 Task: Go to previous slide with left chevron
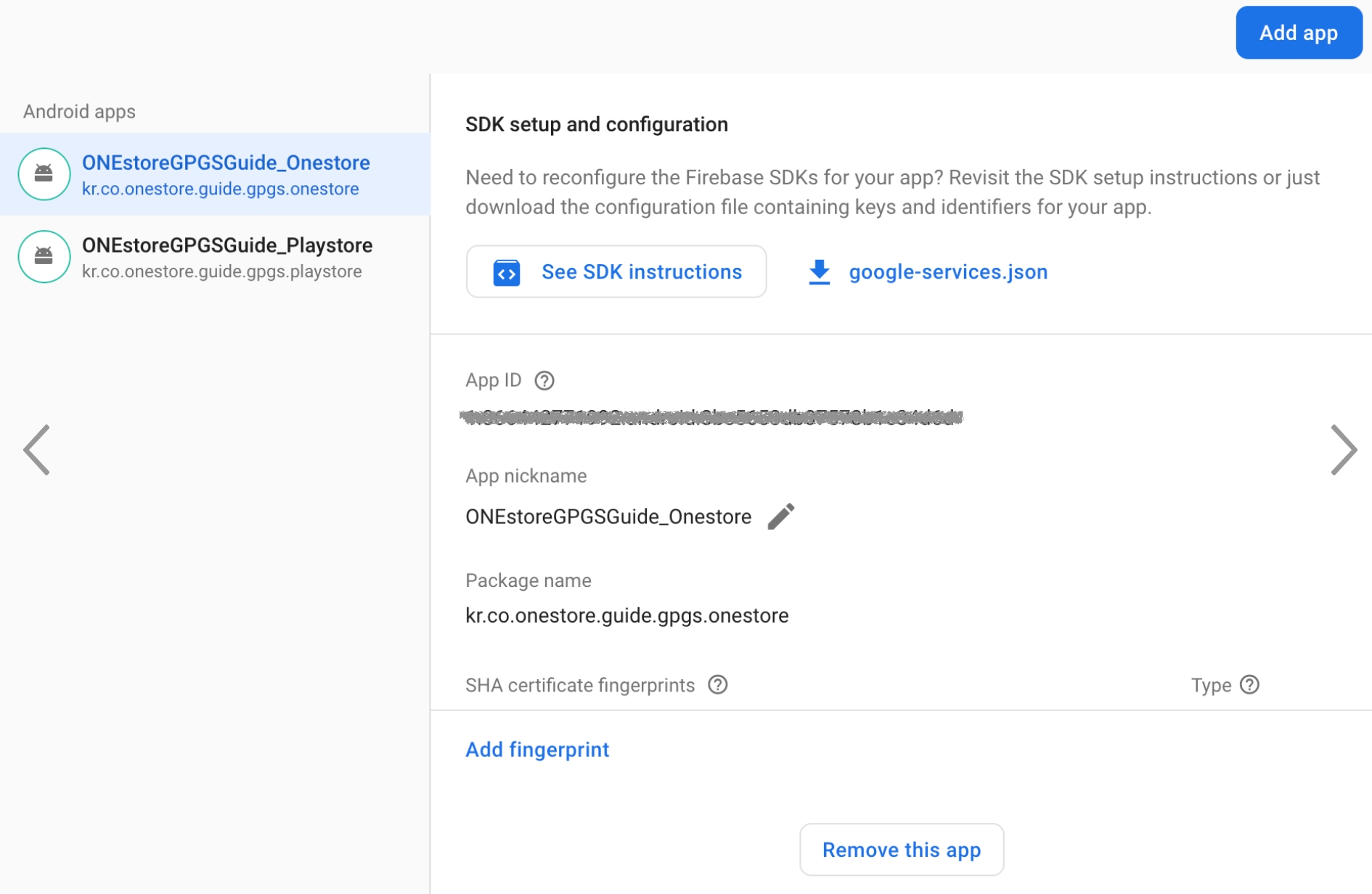tap(36, 450)
